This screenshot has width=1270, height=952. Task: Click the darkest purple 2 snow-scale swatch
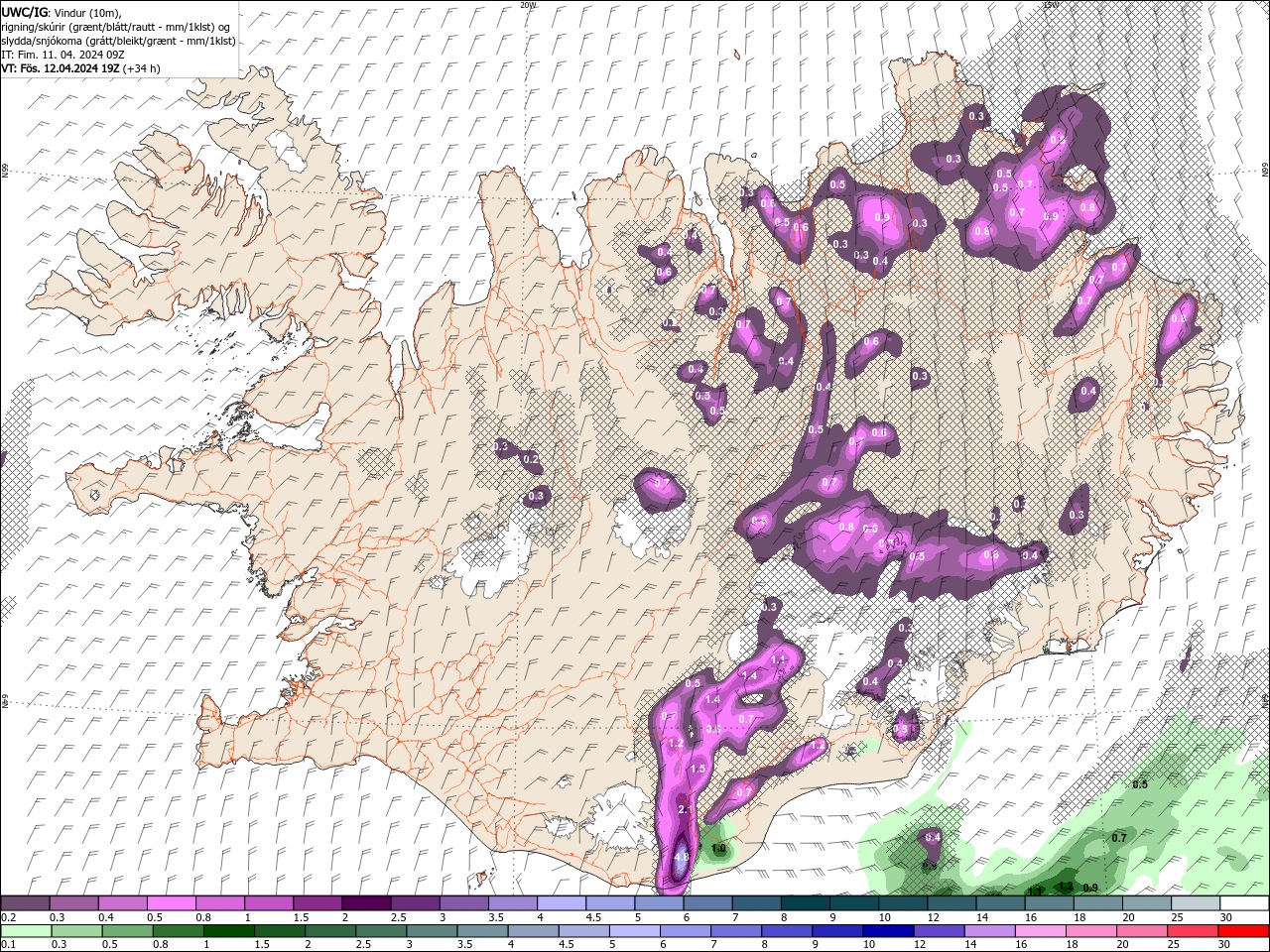pos(365,902)
